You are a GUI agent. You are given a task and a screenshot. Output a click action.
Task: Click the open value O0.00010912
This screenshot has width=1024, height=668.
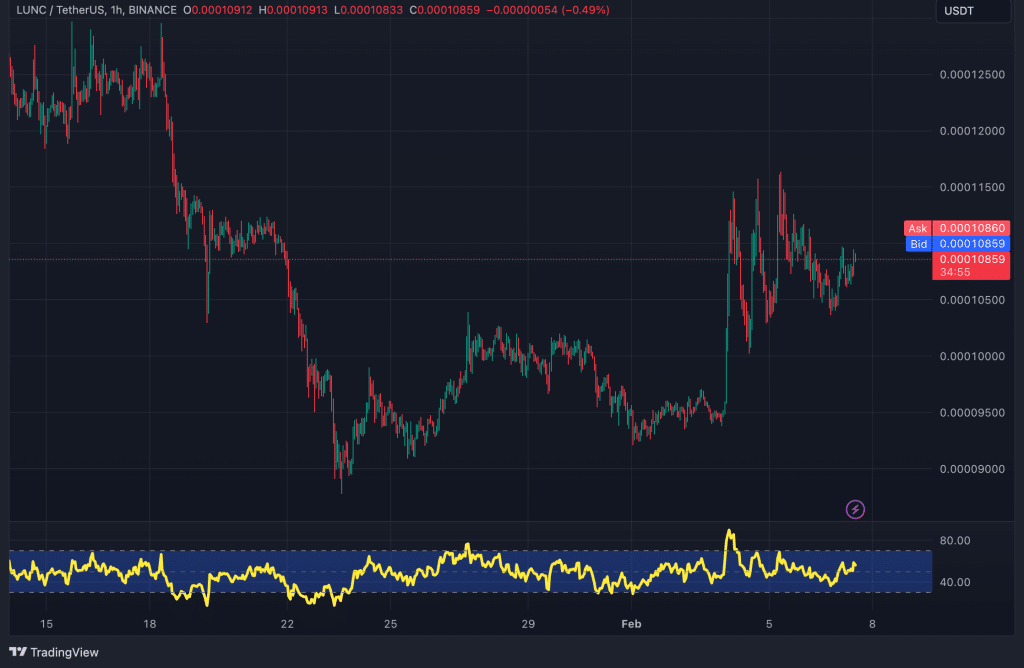[217, 10]
